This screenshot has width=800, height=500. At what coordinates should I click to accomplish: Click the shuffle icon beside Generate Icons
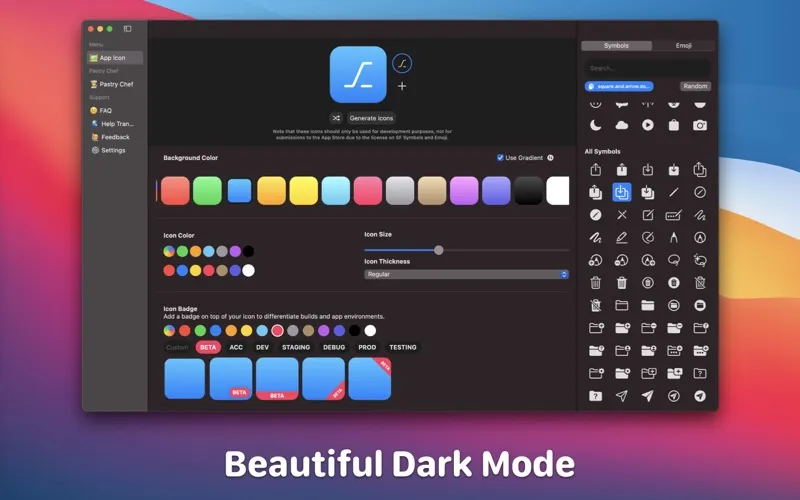pos(336,118)
